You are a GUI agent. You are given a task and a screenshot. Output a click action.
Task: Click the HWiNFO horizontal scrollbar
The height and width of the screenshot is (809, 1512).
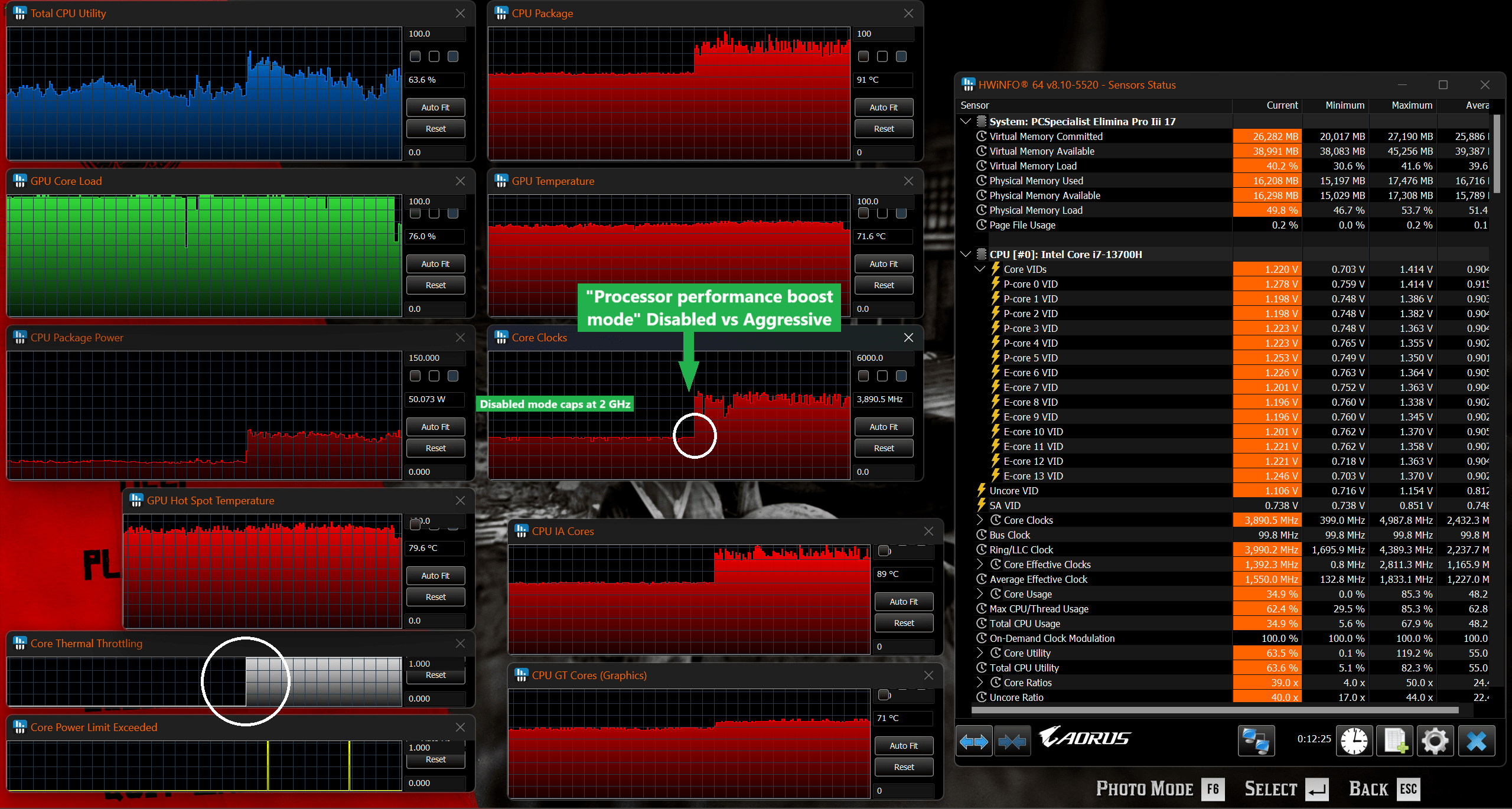(x=1215, y=709)
